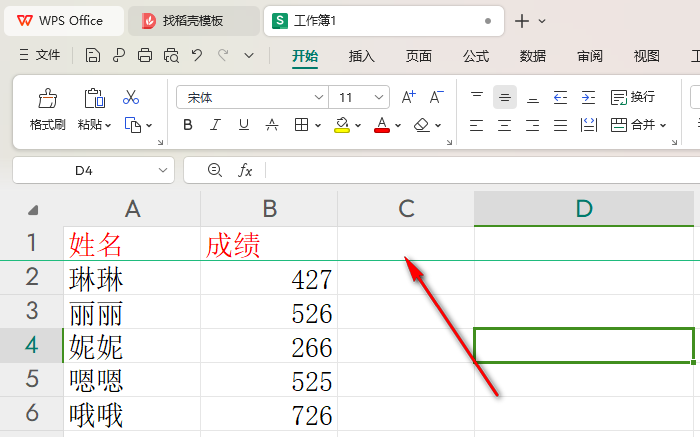Toggle Italic formatting
Screen dimensions: 700x437
click(x=216, y=125)
